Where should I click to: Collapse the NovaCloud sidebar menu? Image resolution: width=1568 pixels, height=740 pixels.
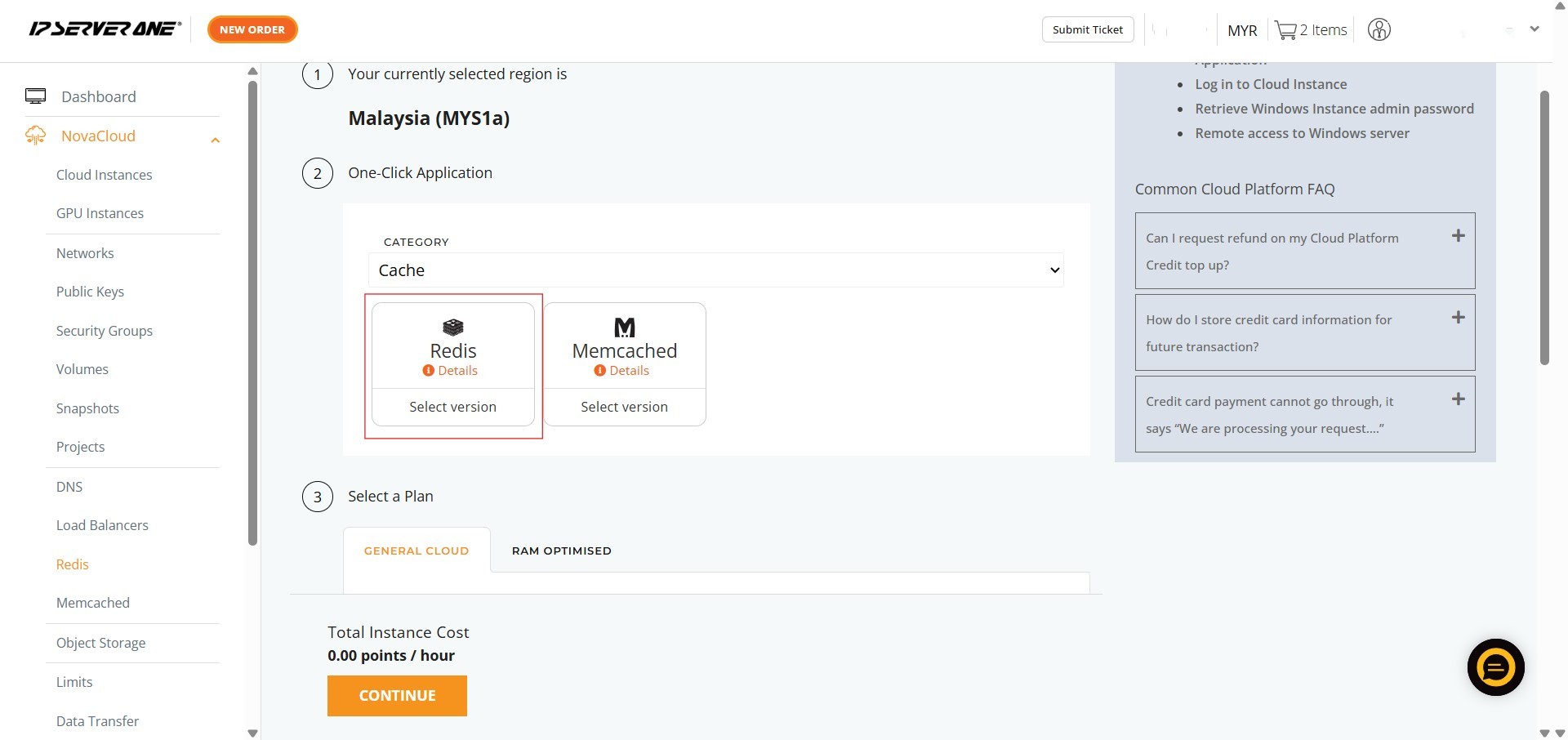(x=216, y=140)
